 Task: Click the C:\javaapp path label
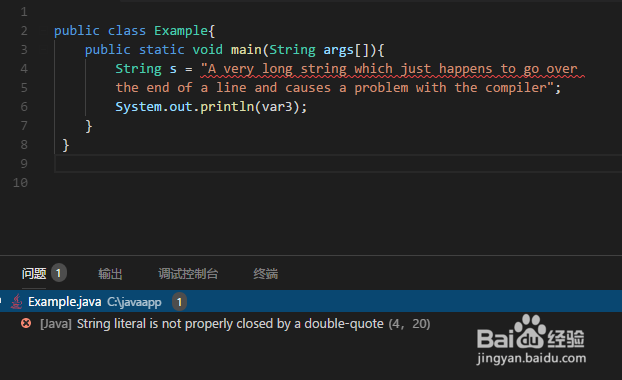pos(134,302)
